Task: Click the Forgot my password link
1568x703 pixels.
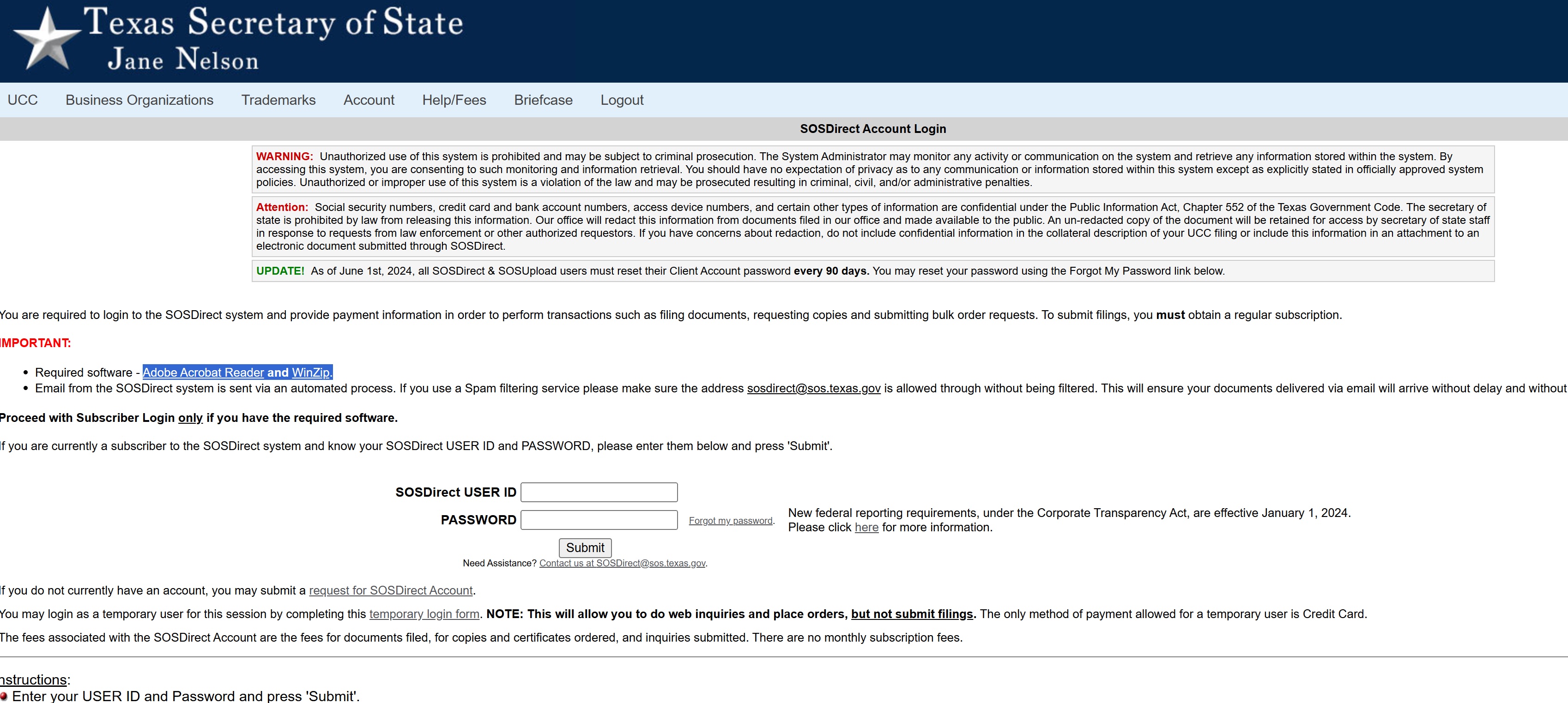Action: click(730, 521)
